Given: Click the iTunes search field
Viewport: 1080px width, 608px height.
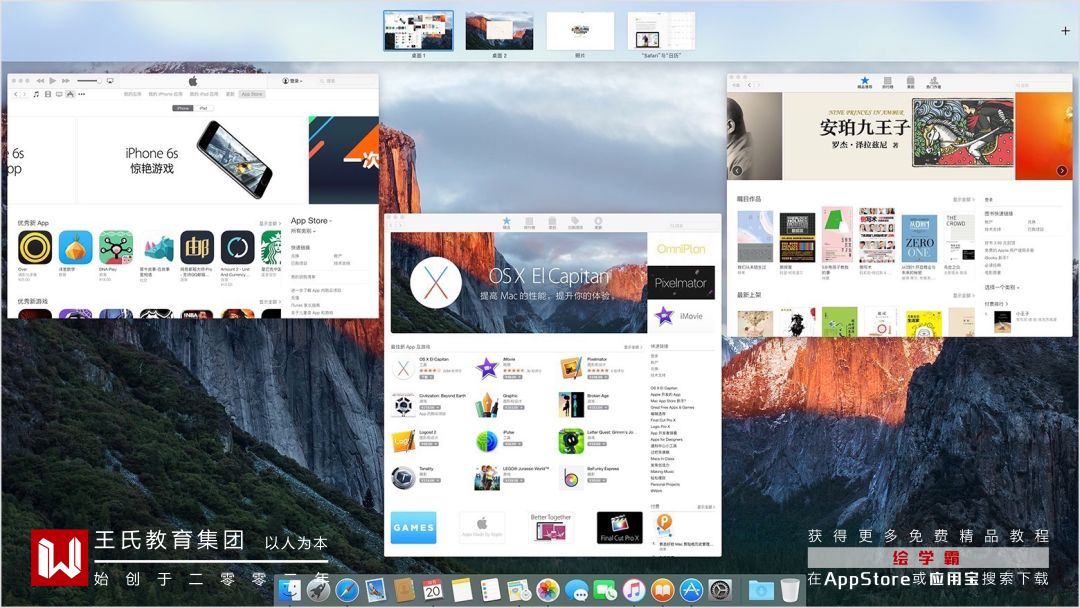Looking at the screenshot, I should (346, 81).
